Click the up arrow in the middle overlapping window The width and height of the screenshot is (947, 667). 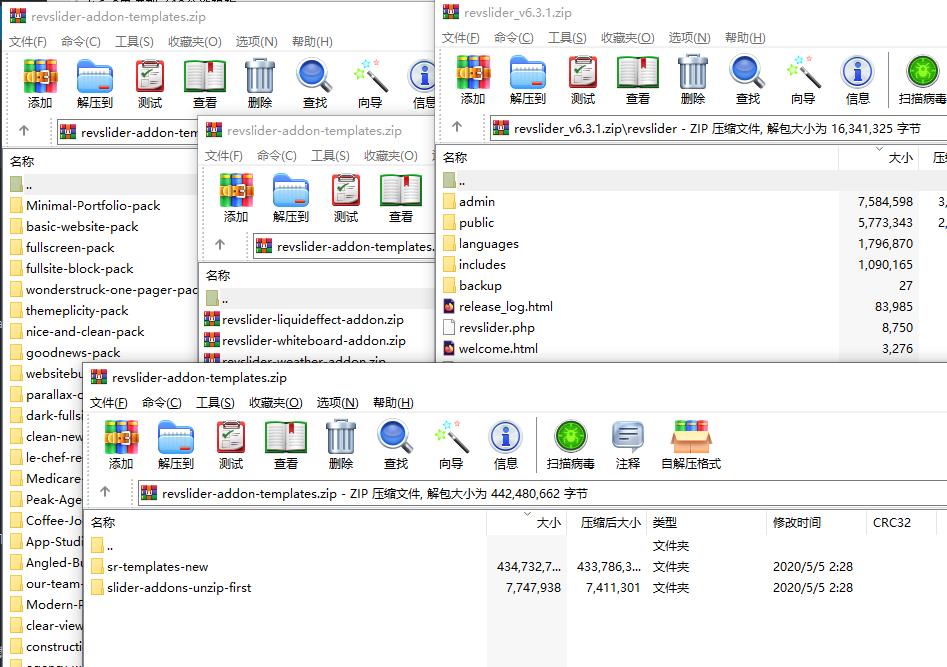220,244
